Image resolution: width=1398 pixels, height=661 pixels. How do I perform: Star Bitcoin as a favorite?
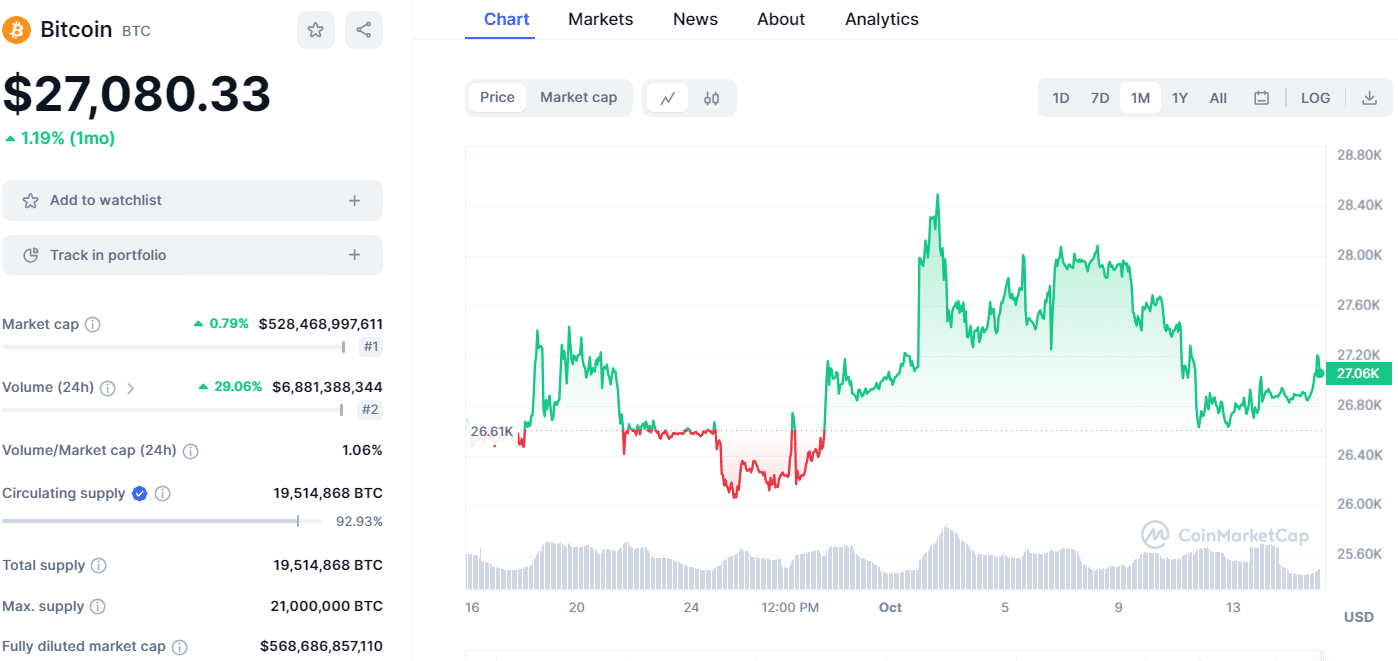(316, 30)
